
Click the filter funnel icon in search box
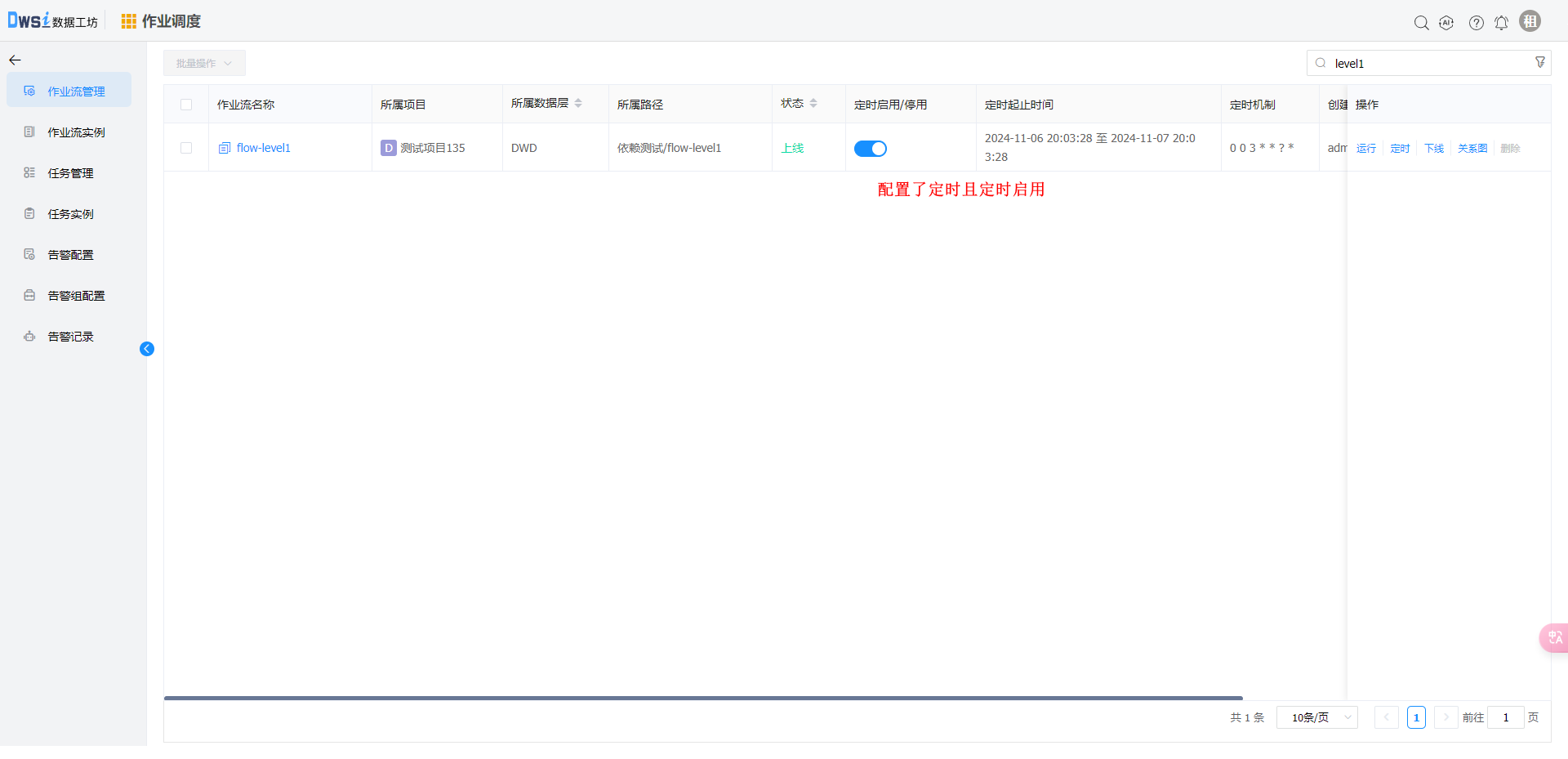pos(1539,63)
